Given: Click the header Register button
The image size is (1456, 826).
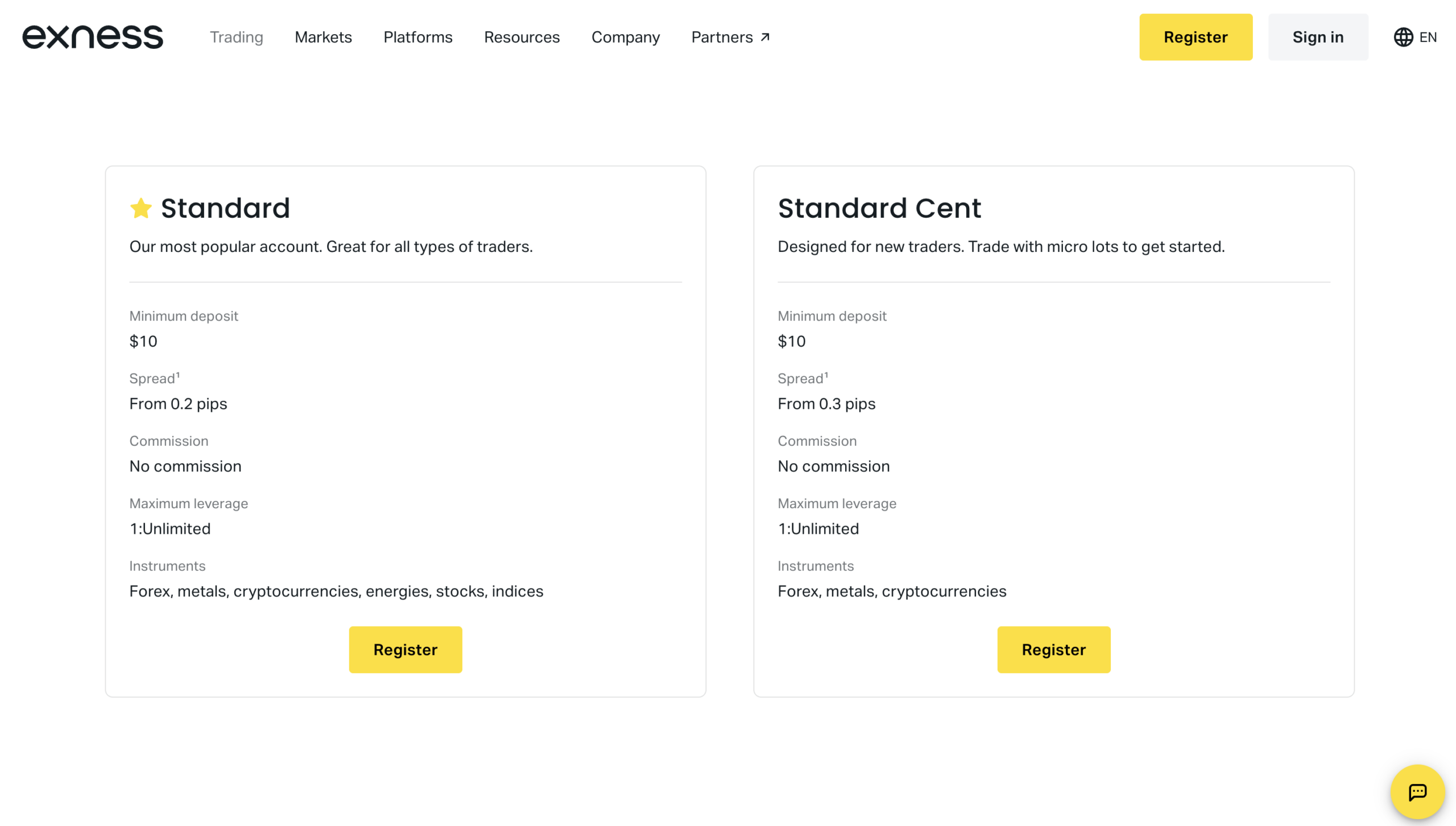Looking at the screenshot, I should click(x=1195, y=37).
